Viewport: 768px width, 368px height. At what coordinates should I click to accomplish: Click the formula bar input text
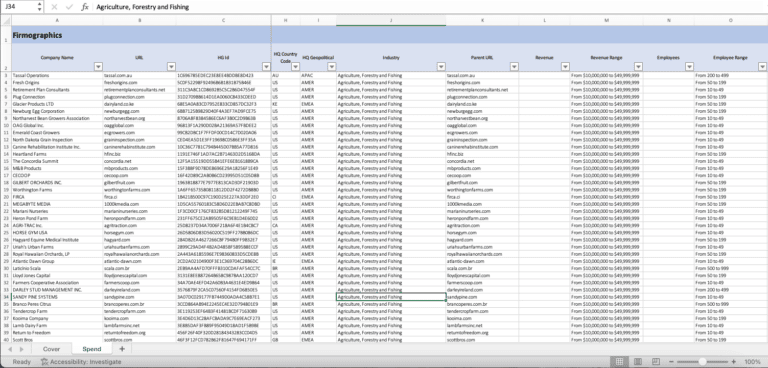[143, 7]
